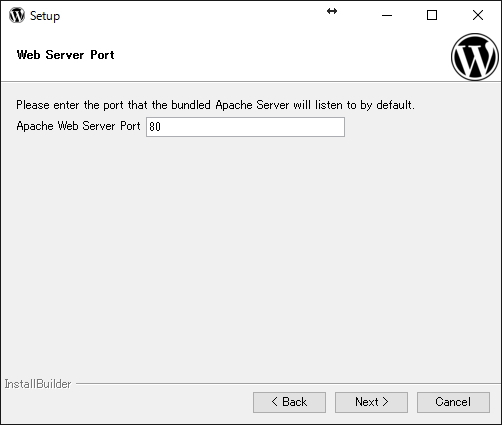Click the separator line beside InstallBuilder
The width and height of the screenshot is (502, 425).
click(x=288, y=384)
